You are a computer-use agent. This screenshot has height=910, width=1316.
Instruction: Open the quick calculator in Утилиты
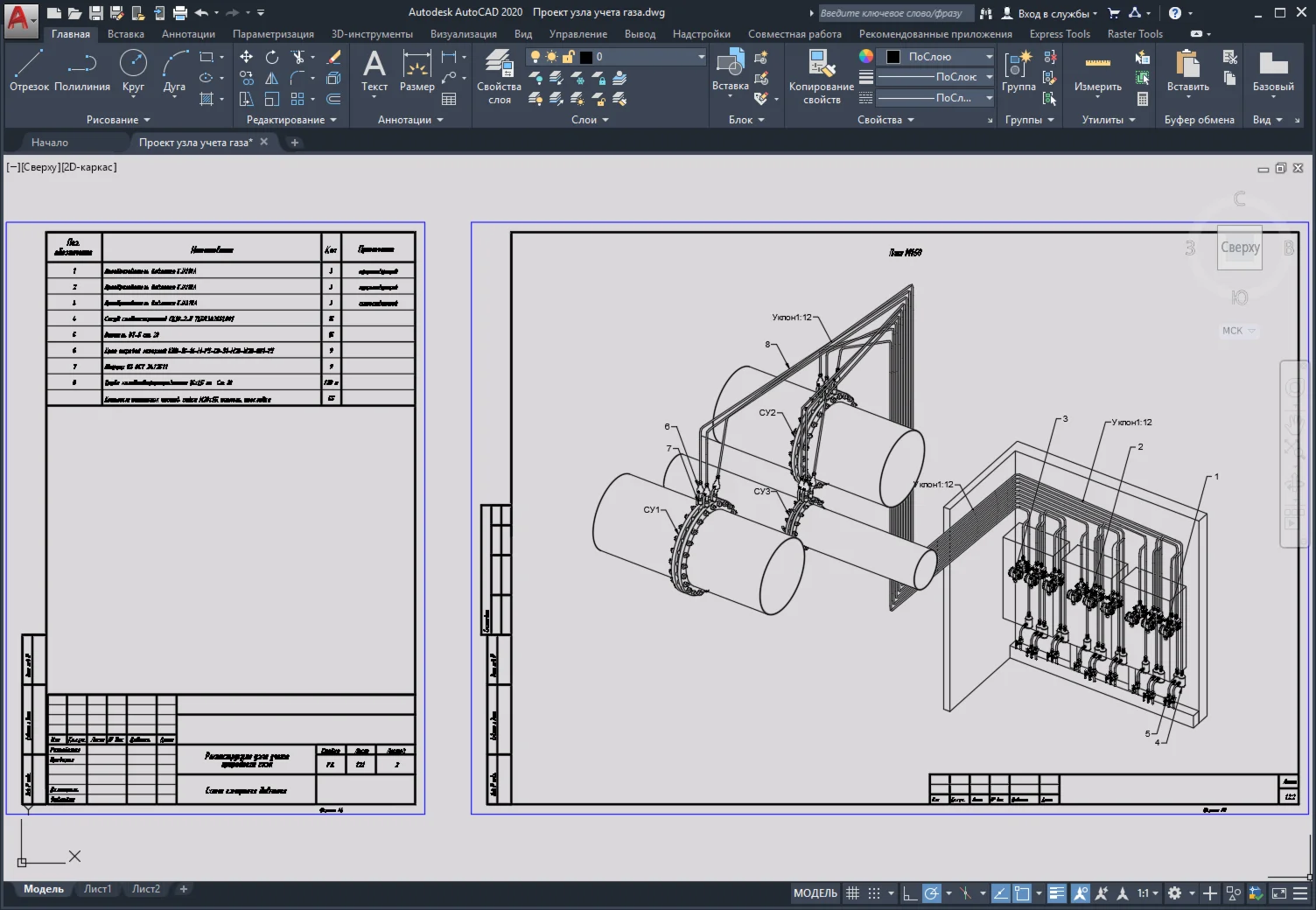click(x=1143, y=99)
